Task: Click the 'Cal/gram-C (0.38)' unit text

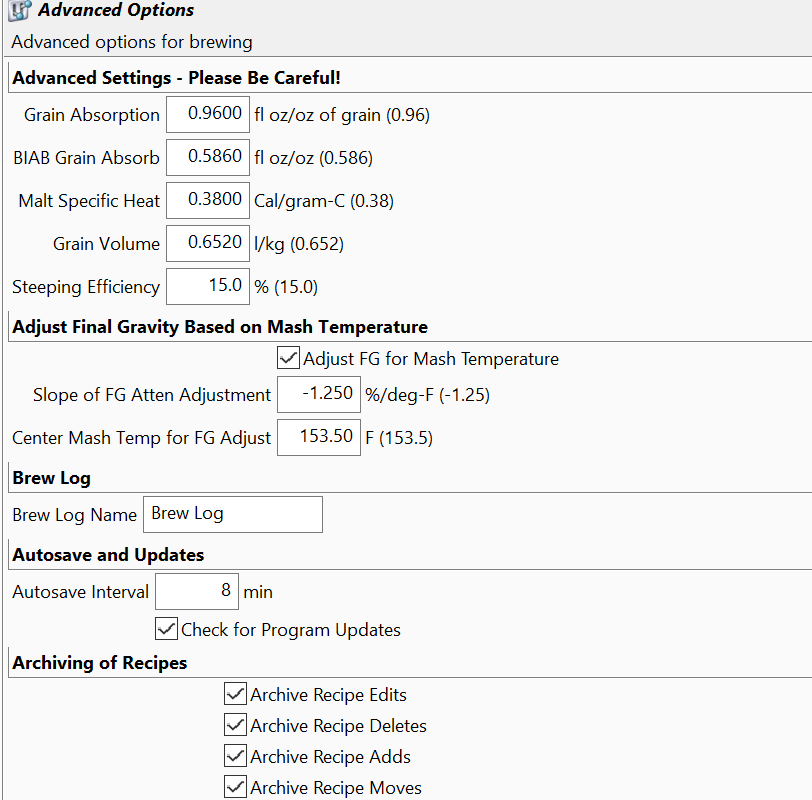Action: pyautogui.click(x=324, y=201)
